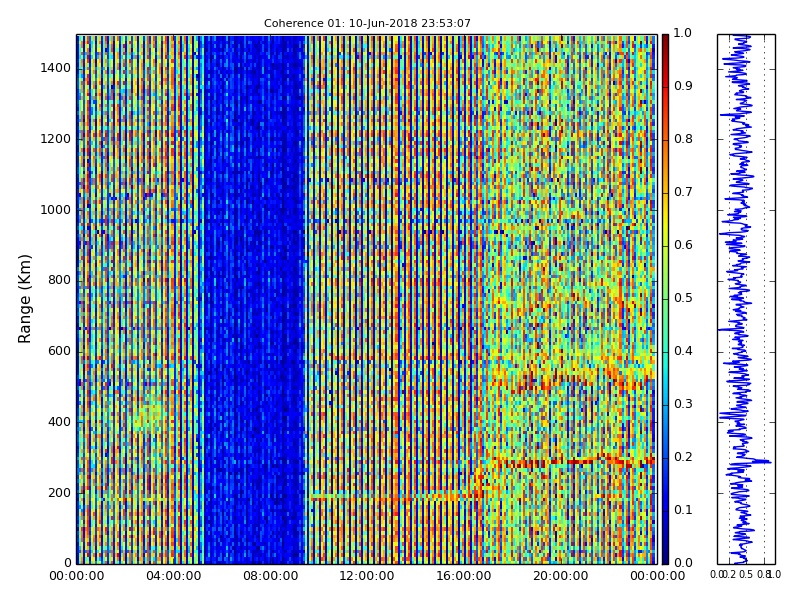Screen dimensions: 800x600
Task: Click the colorbar 0.2 value label
Action: (x=683, y=457)
